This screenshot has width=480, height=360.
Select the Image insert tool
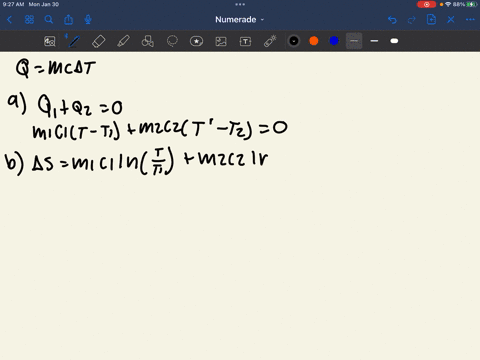[x=221, y=41]
